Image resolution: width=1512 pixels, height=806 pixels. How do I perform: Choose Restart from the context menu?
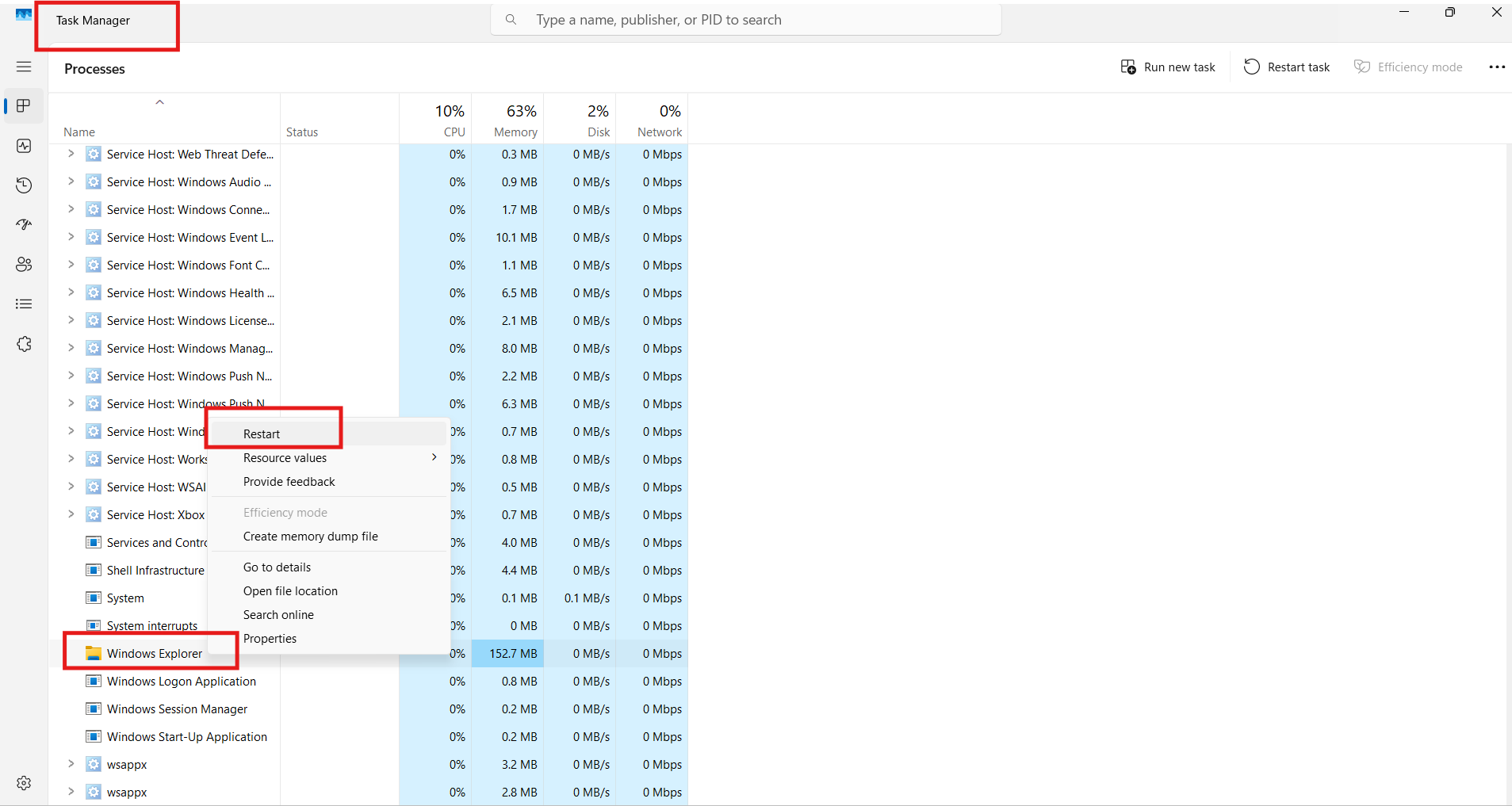262,434
